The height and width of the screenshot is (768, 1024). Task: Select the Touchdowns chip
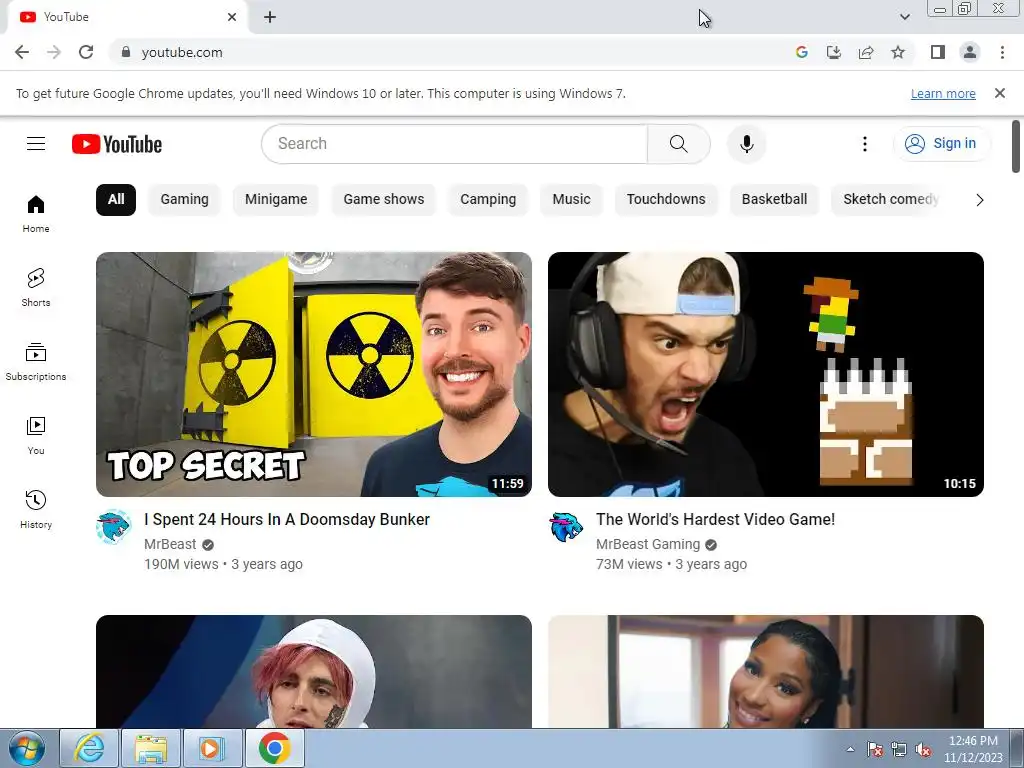[666, 199]
